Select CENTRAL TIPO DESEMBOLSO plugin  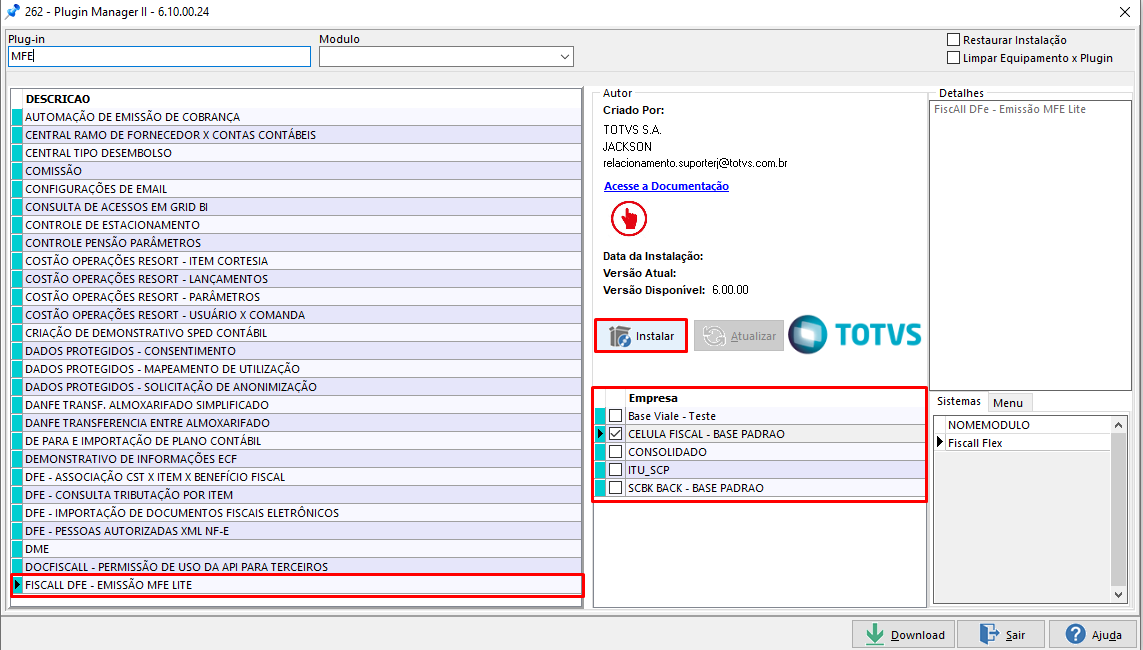[303, 153]
